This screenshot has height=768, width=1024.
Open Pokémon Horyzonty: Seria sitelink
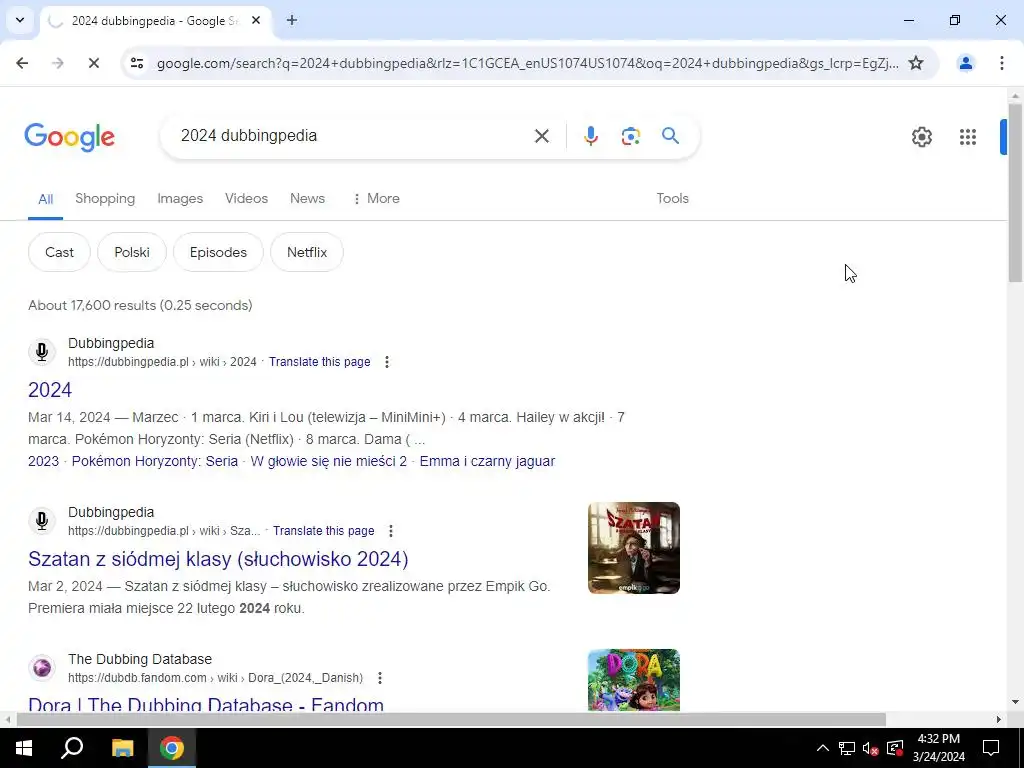(155, 461)
